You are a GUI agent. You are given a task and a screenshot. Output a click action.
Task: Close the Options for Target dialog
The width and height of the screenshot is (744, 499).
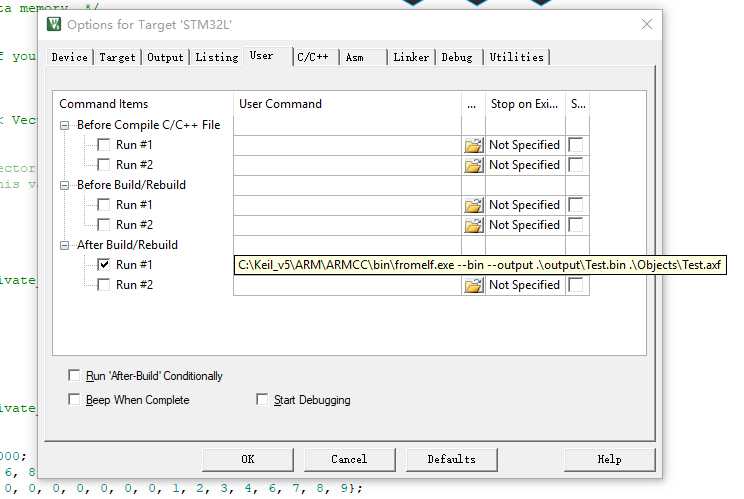pos(646,24)
